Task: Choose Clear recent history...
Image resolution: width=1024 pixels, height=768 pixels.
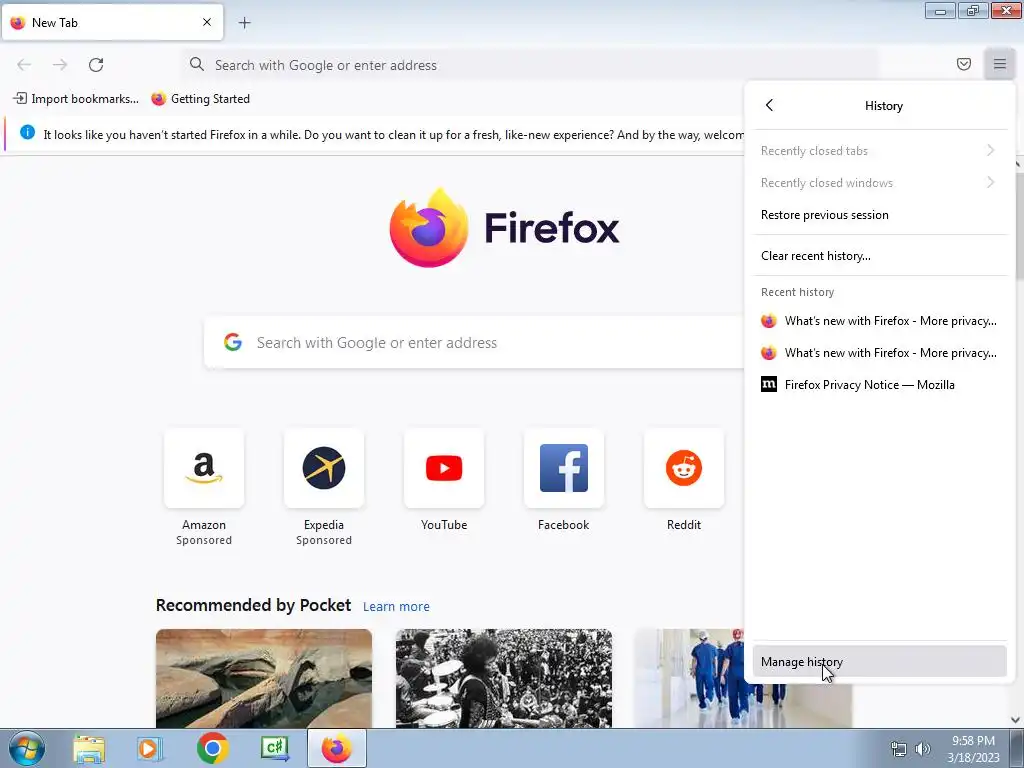Action: (880, 256)
